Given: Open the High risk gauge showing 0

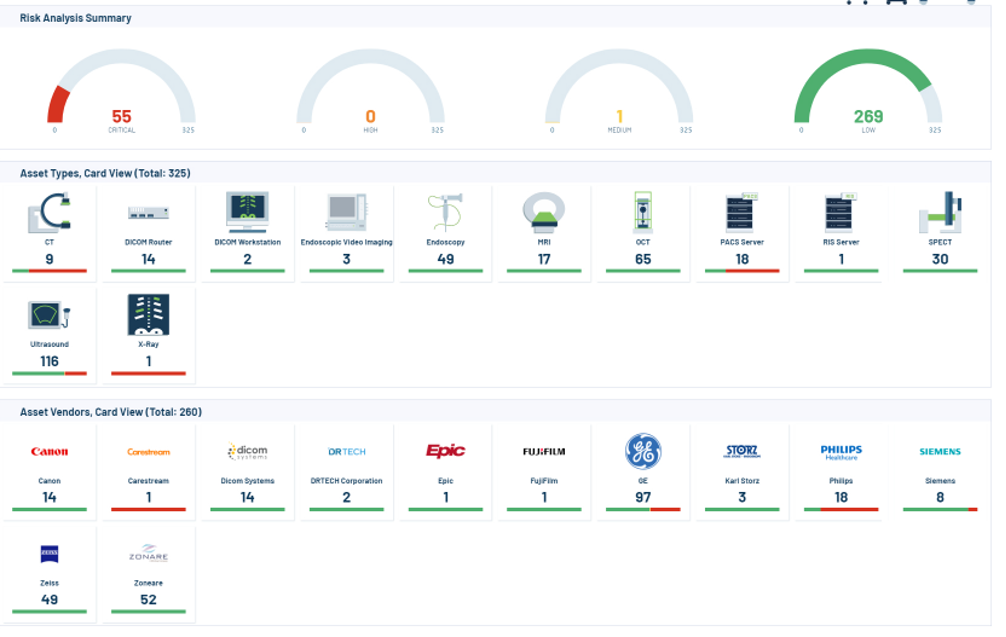Looking at the screenshot, I should (x=370, y=90).
